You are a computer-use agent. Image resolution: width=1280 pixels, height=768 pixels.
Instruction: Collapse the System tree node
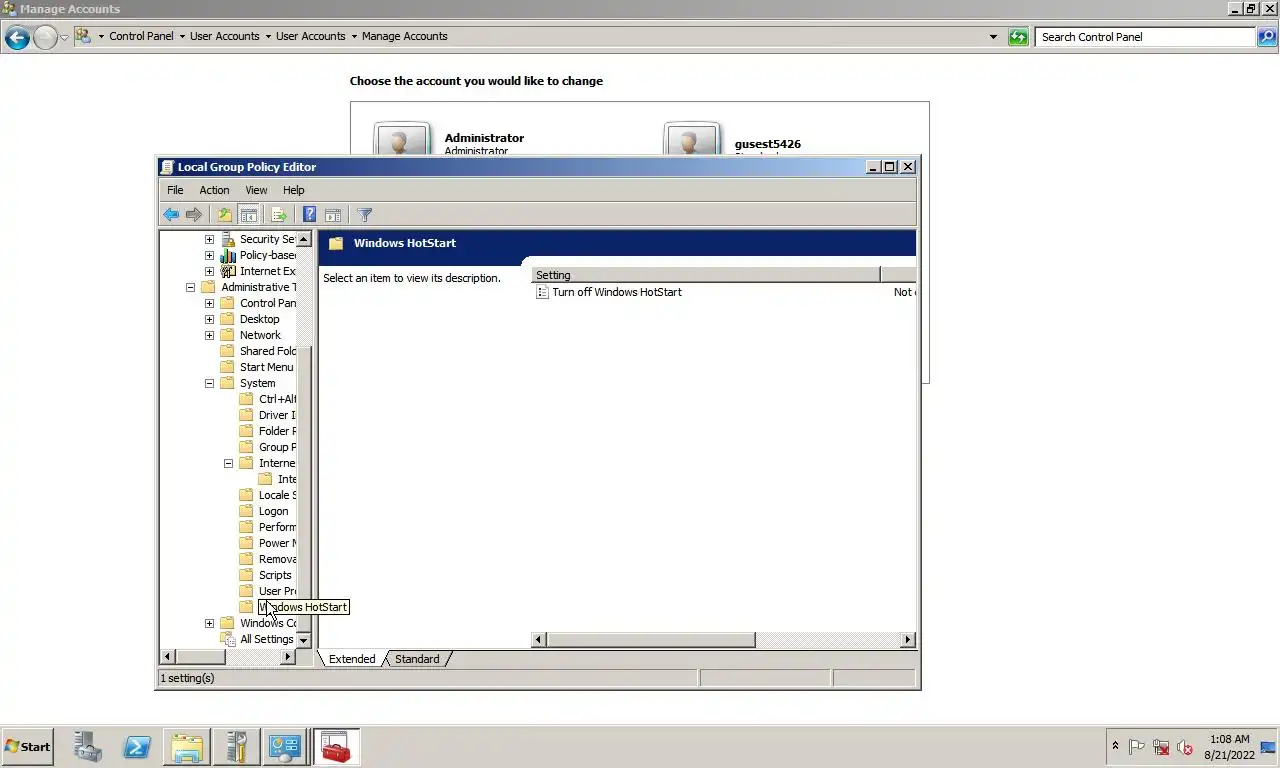click(x=209, y=383)
